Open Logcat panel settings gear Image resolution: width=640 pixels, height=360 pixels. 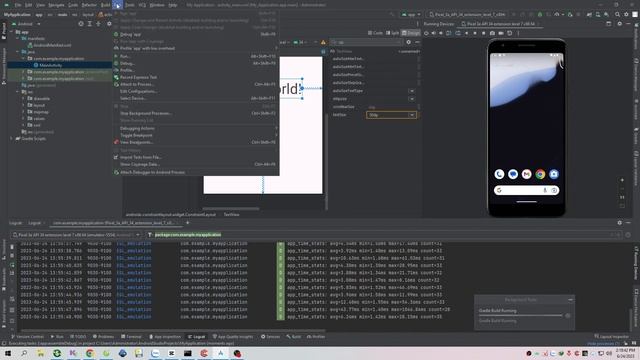[x=620, y=223]
